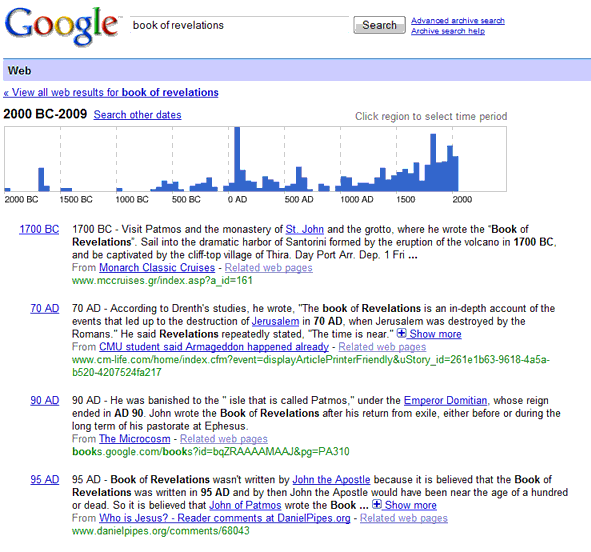Select the rightmost timeline bar past 2000
The height and width of the screenshot is (552, 591).
coord(455,173)
